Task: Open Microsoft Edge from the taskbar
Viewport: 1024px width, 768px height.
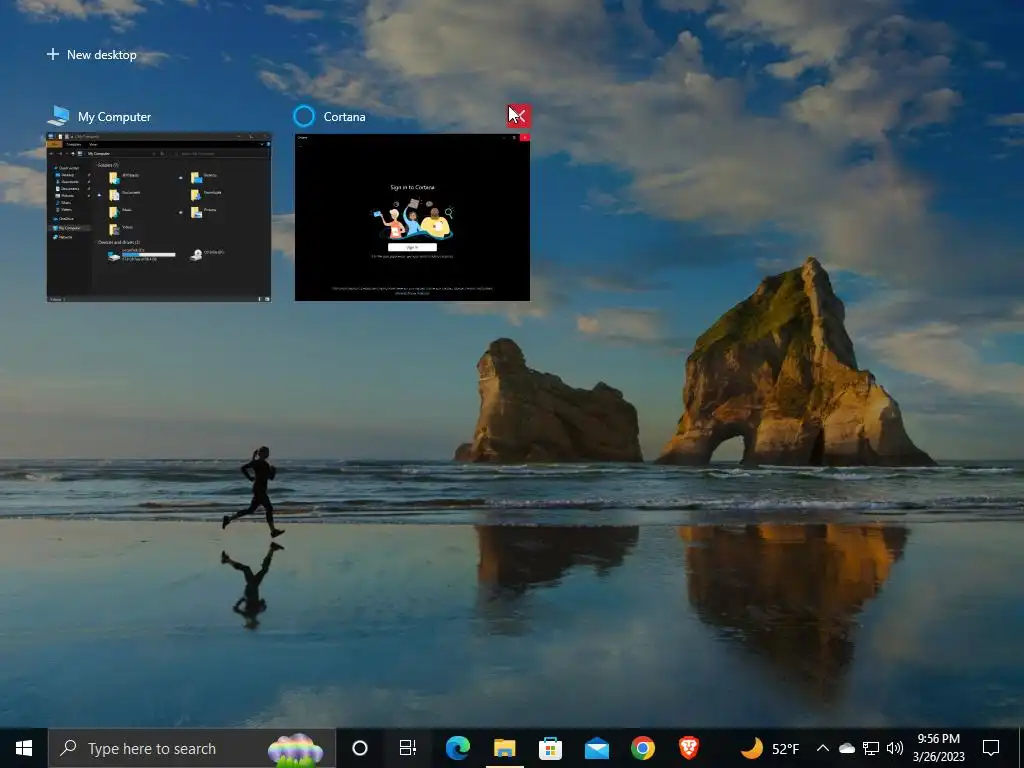Action: [458, 748]
